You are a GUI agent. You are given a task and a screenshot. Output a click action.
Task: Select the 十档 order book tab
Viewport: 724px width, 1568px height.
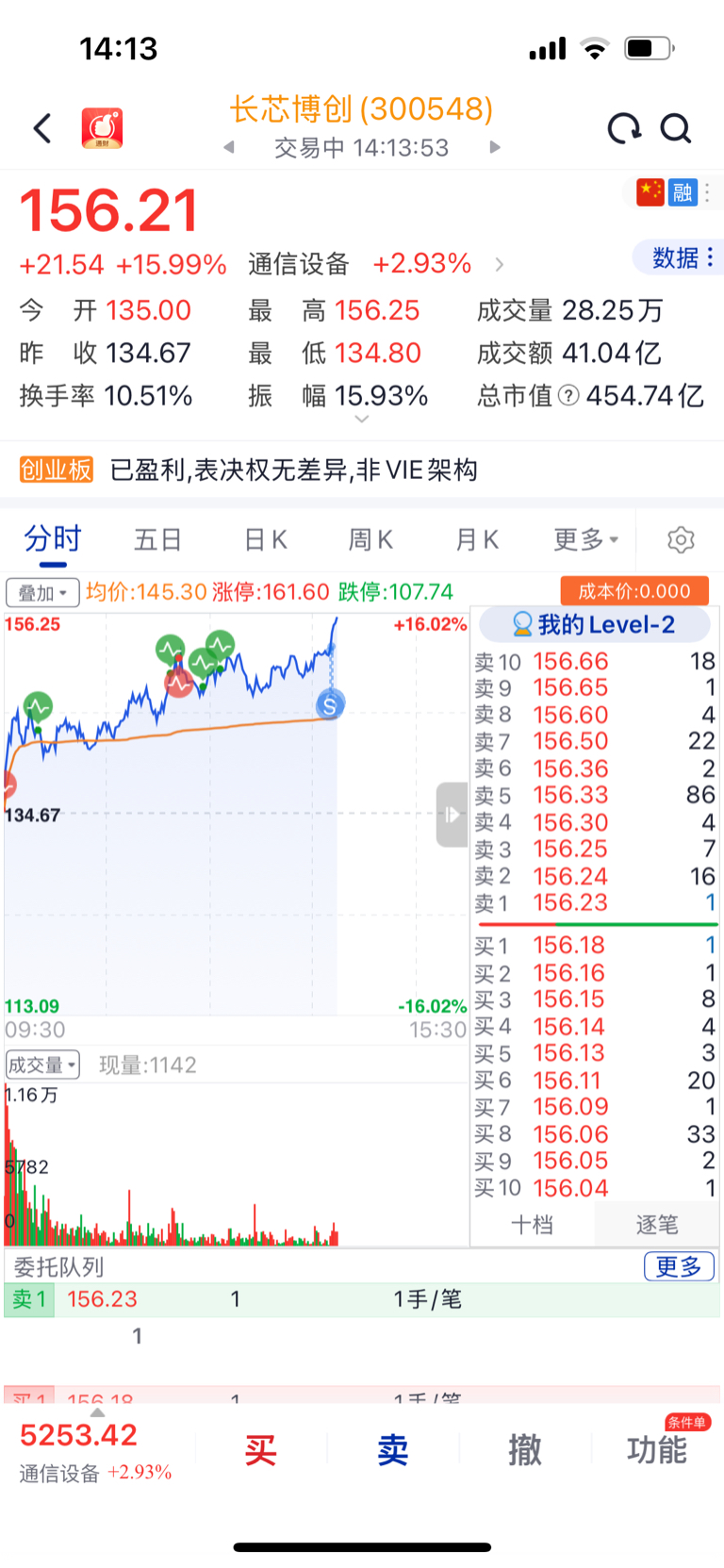[x=532, y=1225]
